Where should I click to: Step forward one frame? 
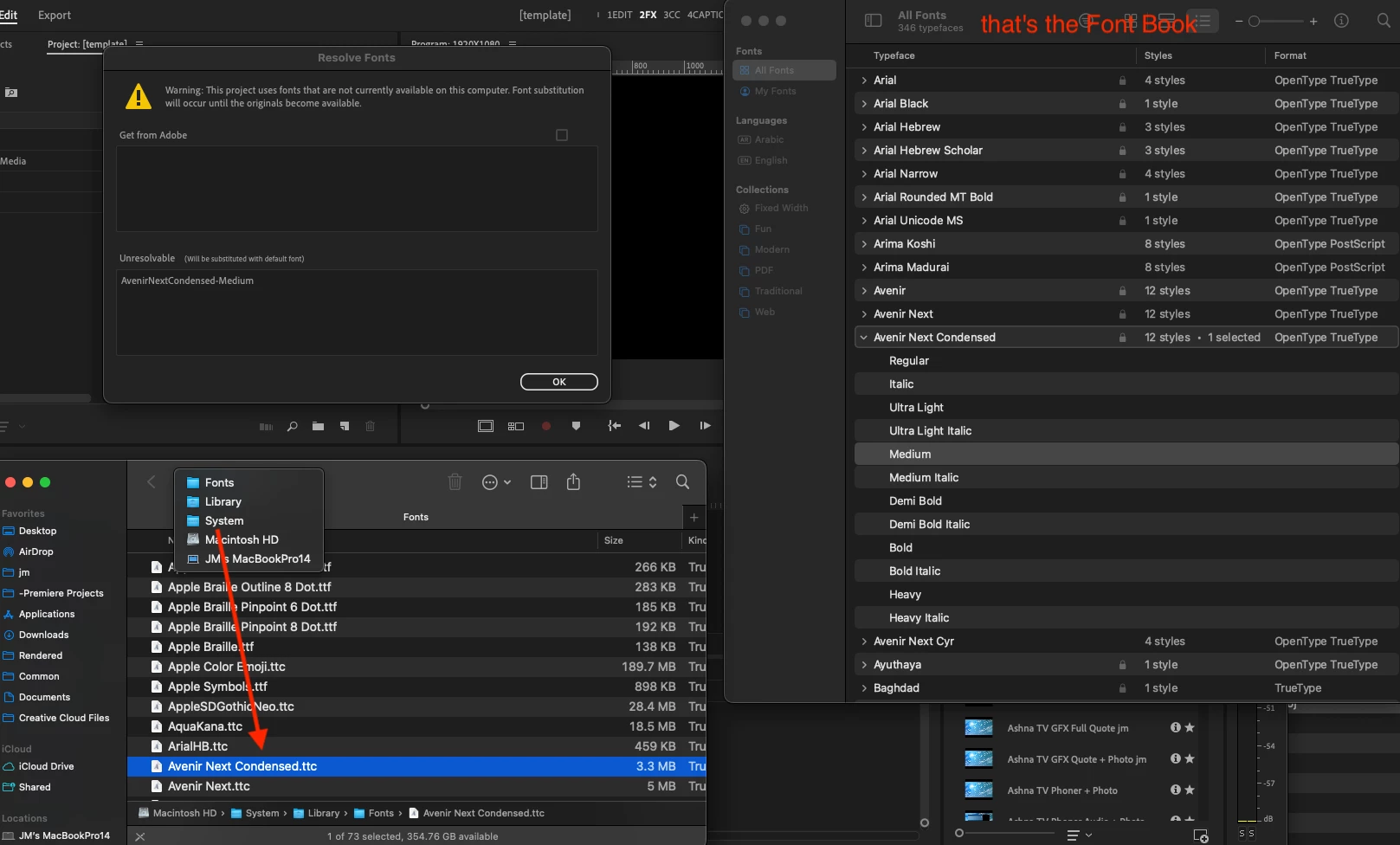[x=705, y=426]
